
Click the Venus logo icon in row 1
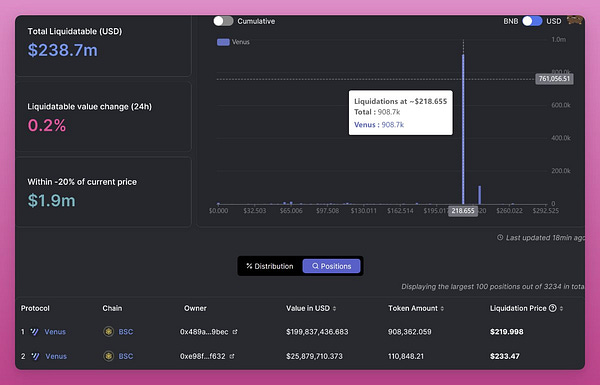coord(34,332)
